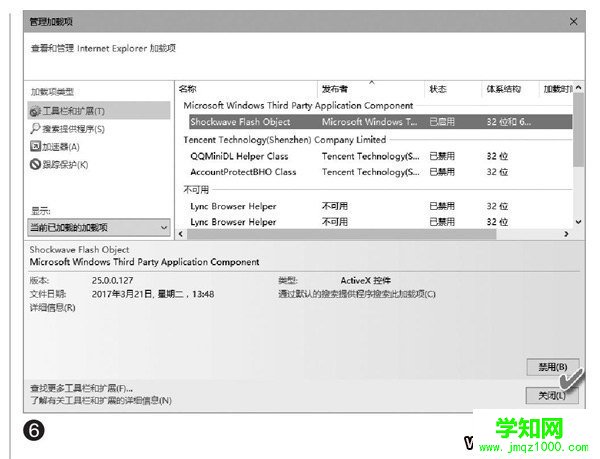Click the 已启用 status of Shockwave Flash Object
600x459 pixels.
(x=442, y=122)
